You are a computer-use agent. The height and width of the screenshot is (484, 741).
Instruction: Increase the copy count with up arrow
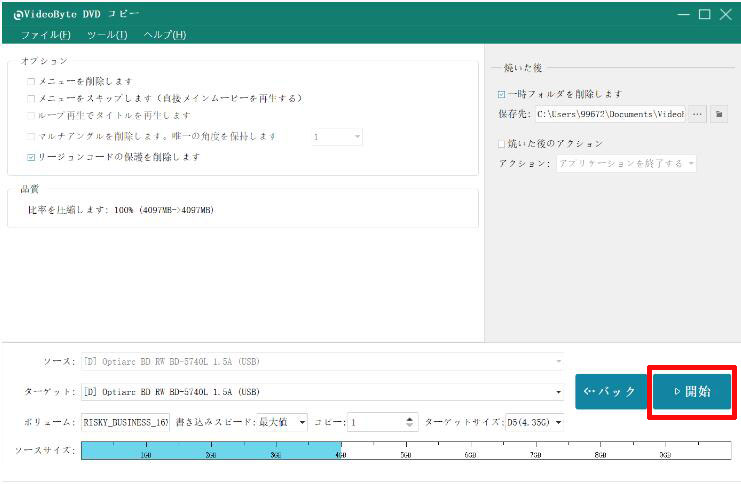point(409,418)
